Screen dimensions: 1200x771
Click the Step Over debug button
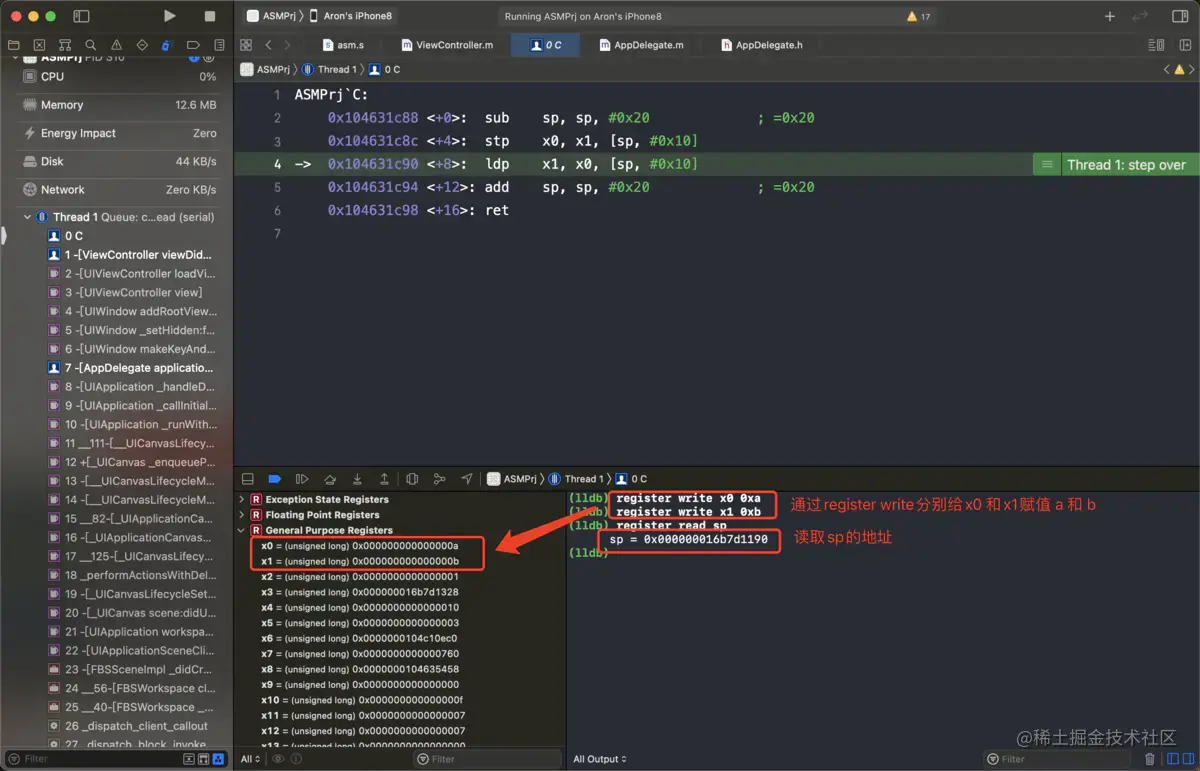pyautogui.click(x=330, y=479)
